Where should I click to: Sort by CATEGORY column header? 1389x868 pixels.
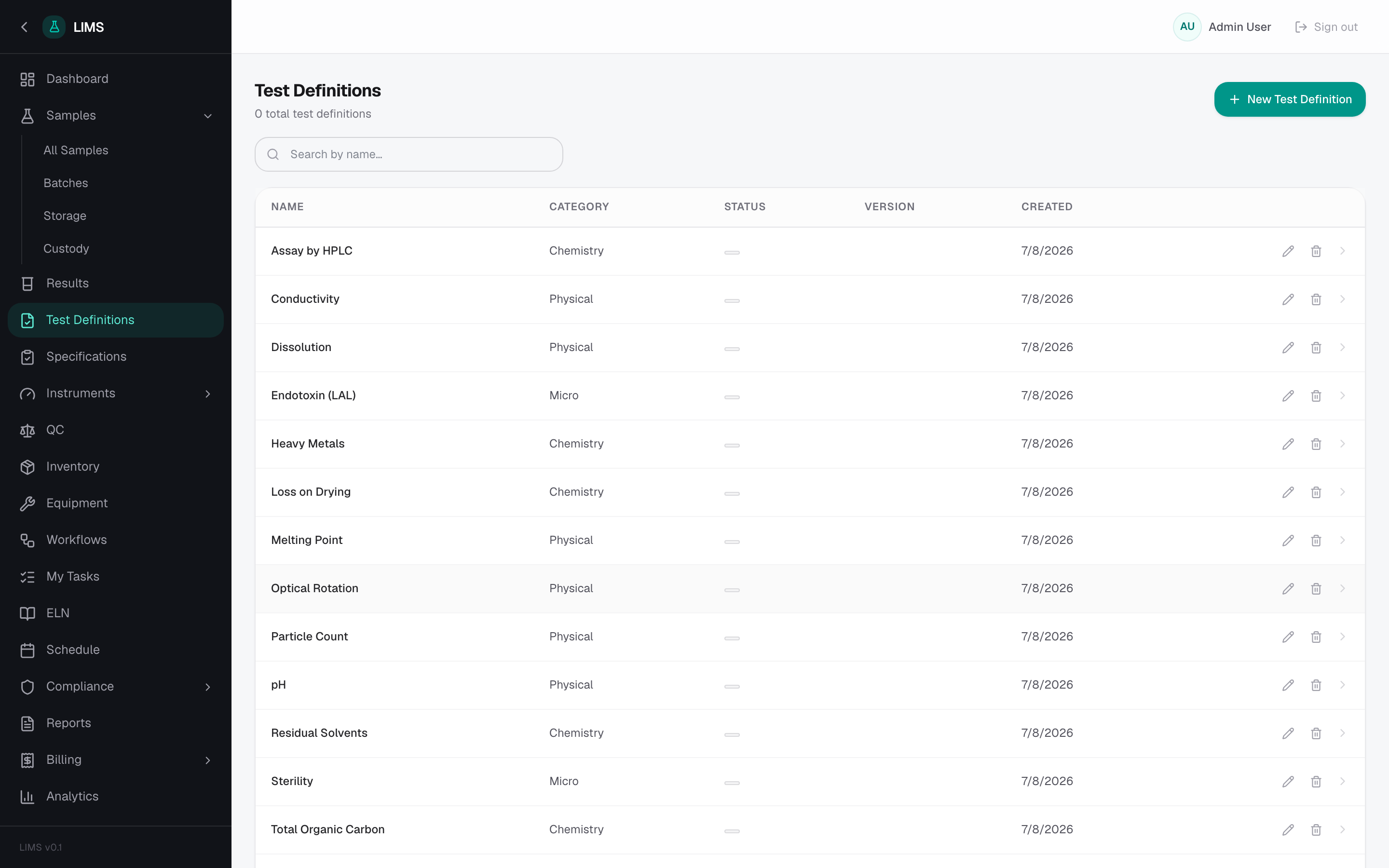tap(579, 207)
